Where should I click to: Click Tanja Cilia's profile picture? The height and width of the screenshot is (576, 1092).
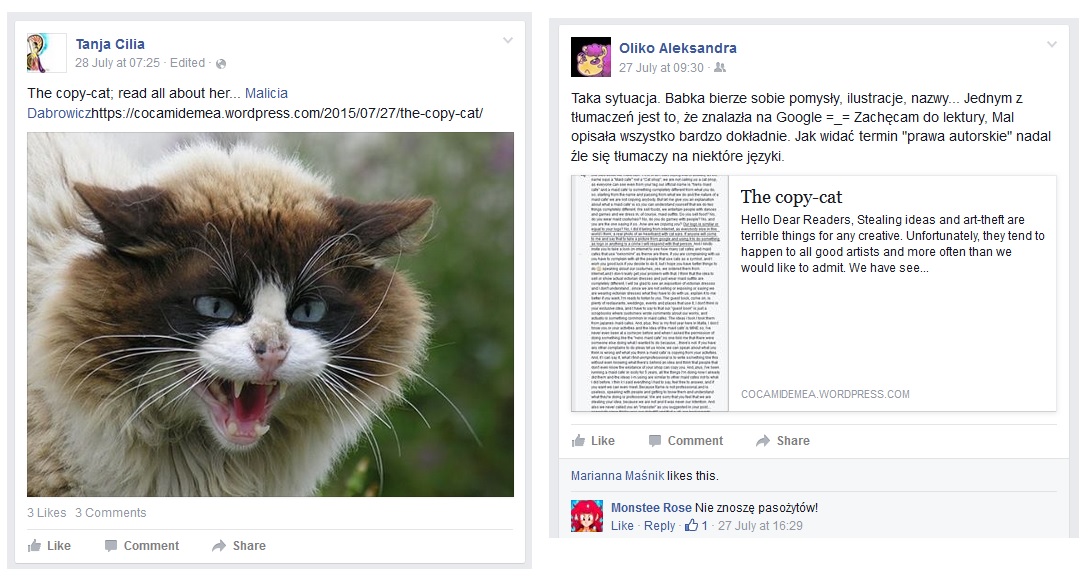(x=47, y=53)
